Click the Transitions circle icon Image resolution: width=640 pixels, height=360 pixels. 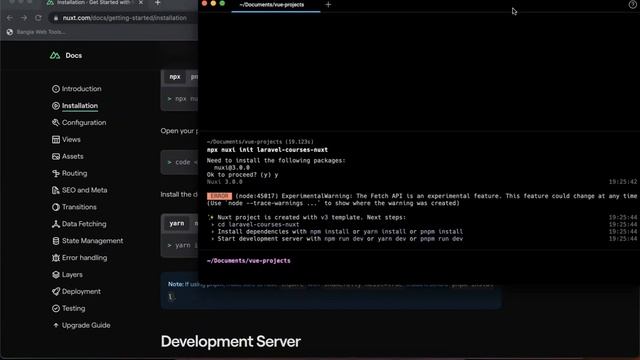(56, 207)
